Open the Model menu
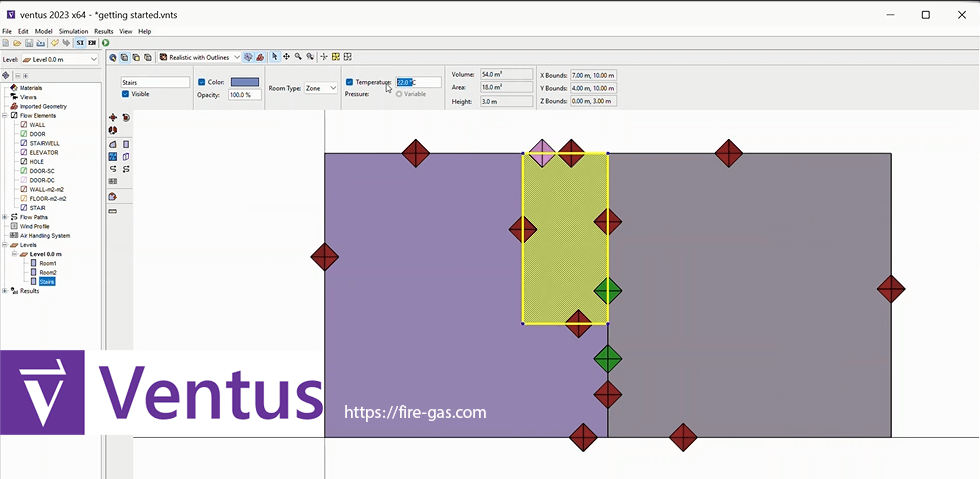The width and height of the screenshot is (980, 479). (44, 31)
